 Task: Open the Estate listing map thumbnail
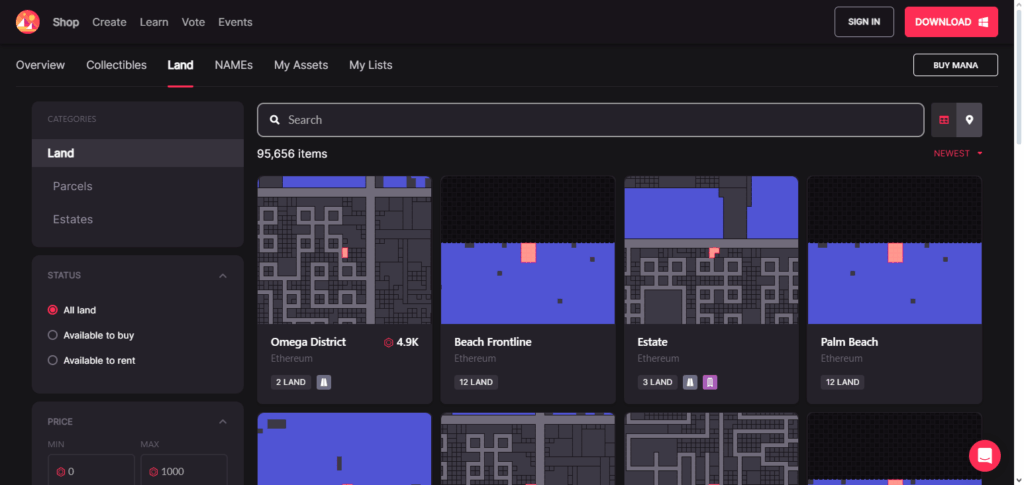pos(711,250)
